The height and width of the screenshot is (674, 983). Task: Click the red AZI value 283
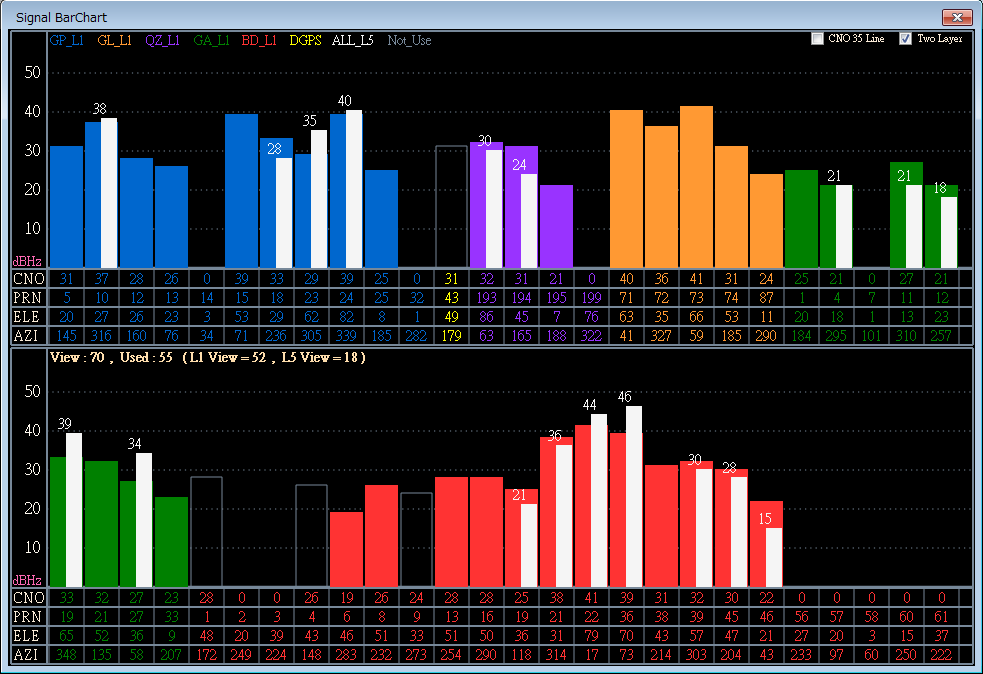[346, 655]
